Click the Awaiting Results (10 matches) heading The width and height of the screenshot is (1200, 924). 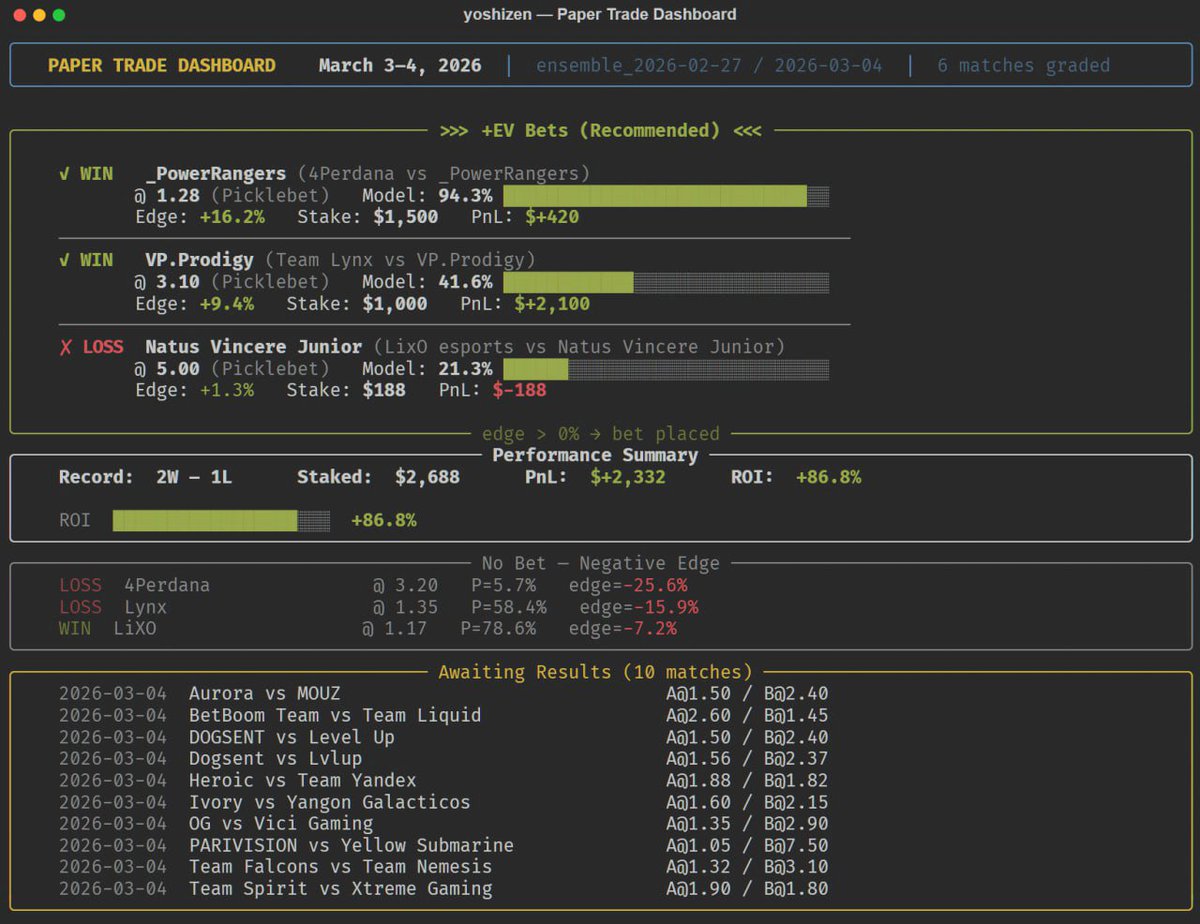595,672
